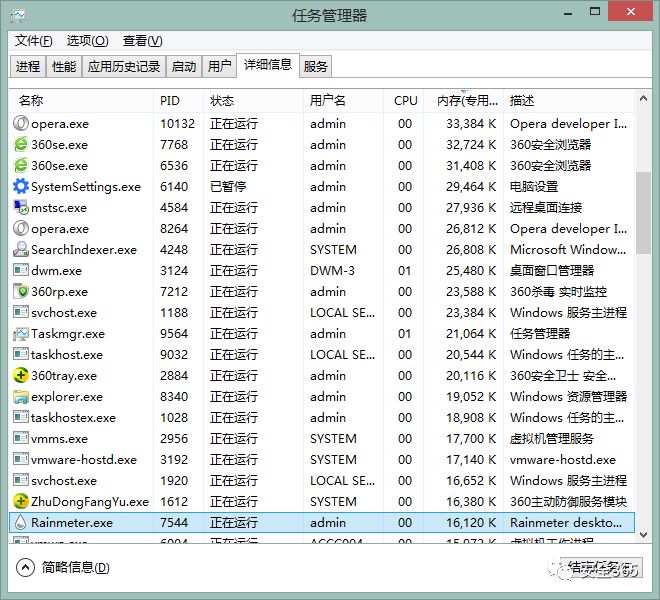Click the 33,384 K memory value
This screenshot has height=600, width=660.
(x=471, y=123)
